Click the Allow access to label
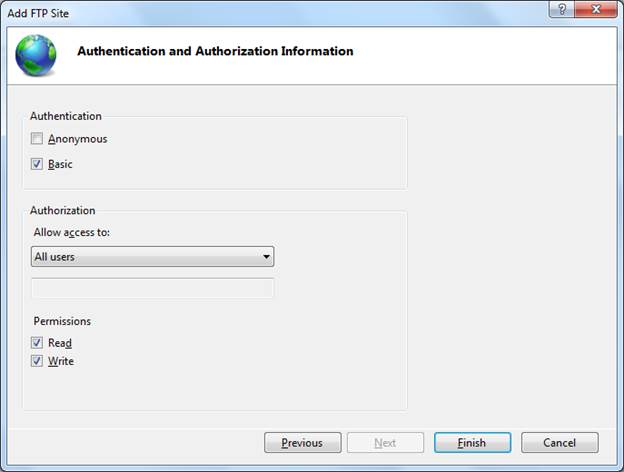 tap(72, 232)
